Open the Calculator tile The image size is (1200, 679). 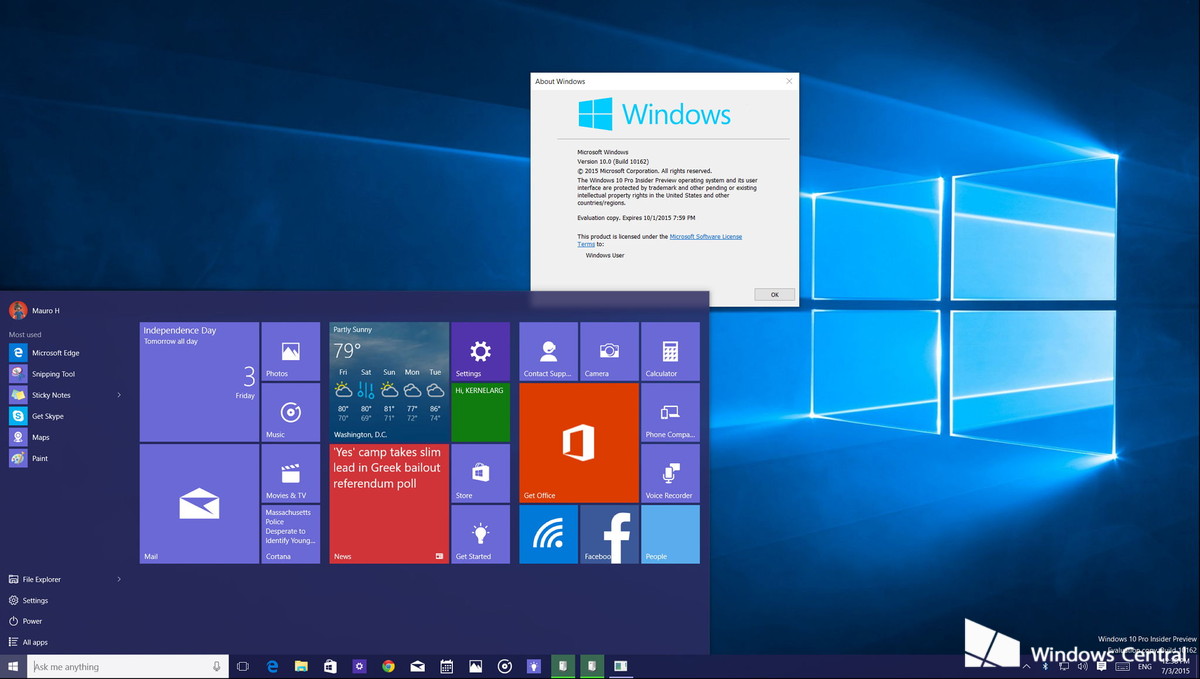tap(670, 351)
